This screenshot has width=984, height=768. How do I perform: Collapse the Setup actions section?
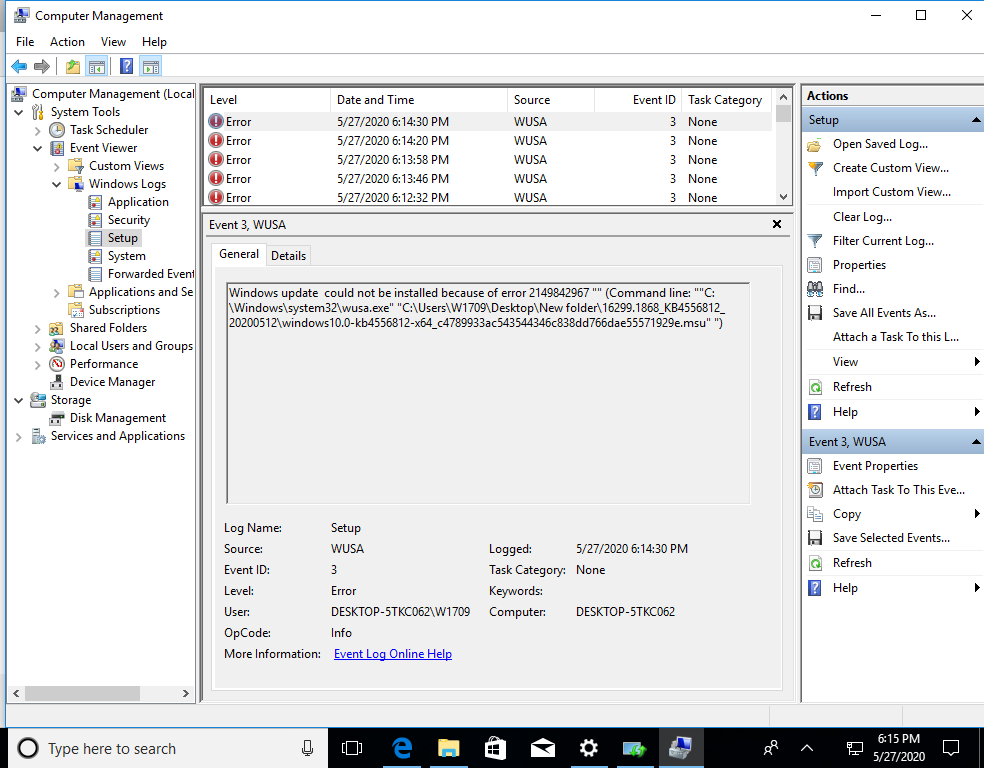pos(976,120)
